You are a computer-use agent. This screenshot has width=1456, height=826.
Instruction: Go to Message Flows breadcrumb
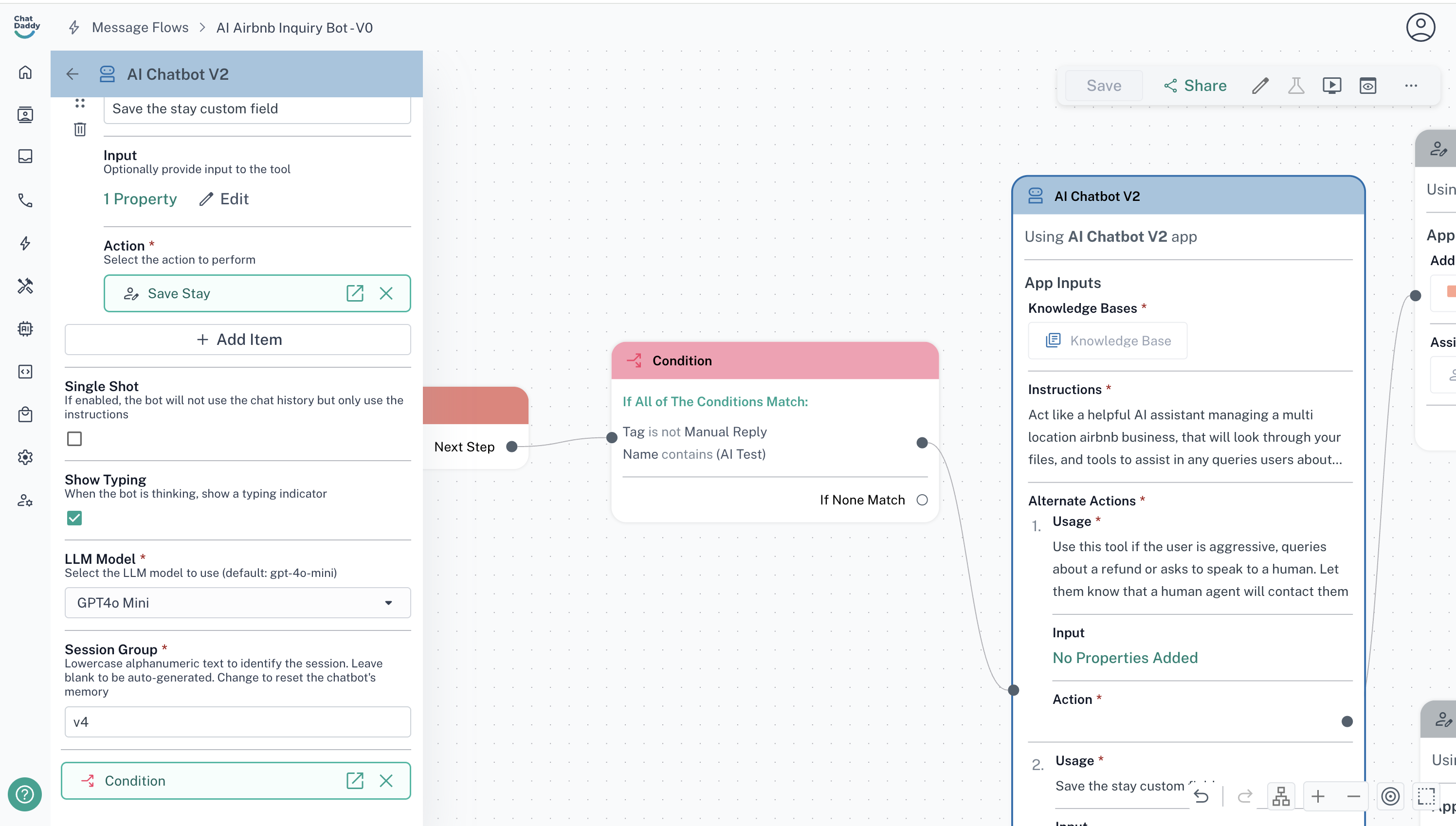click(x=140, y=27)
